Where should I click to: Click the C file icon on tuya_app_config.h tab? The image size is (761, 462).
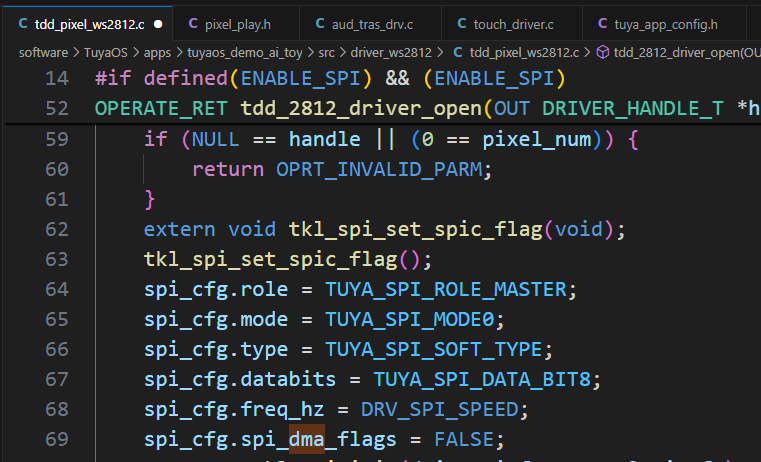602,24
